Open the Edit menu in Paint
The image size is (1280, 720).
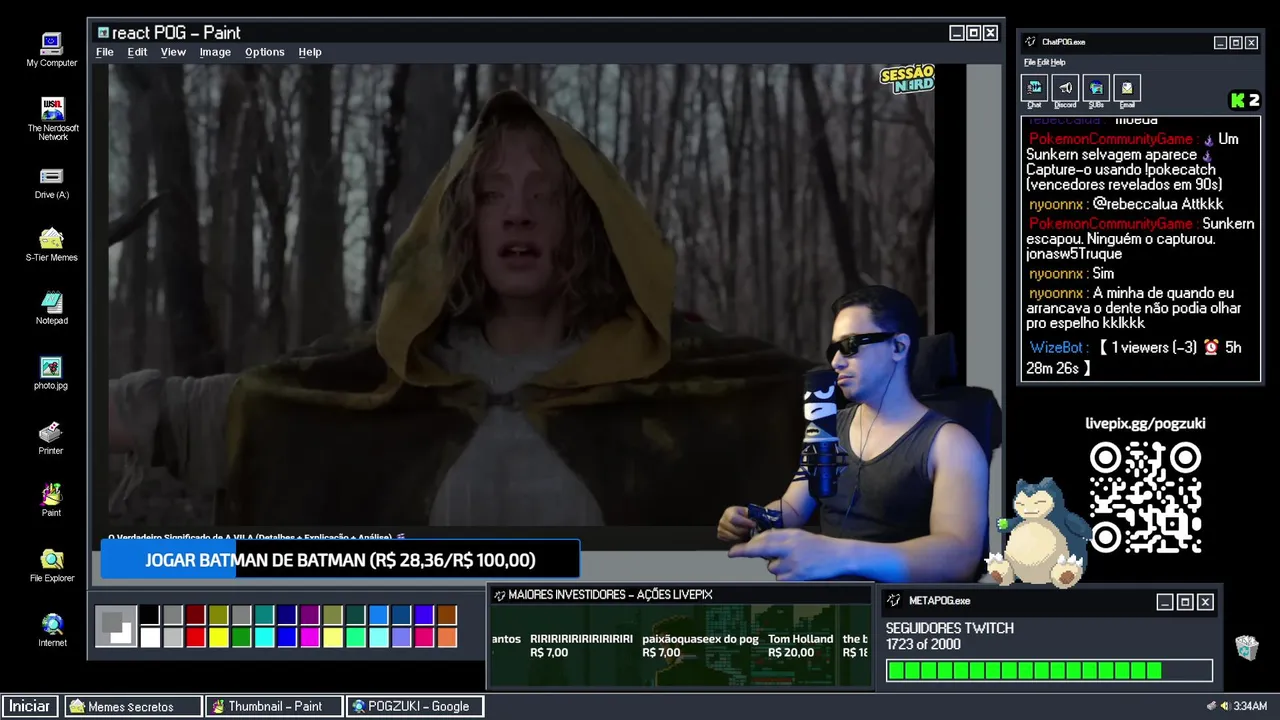137,52
